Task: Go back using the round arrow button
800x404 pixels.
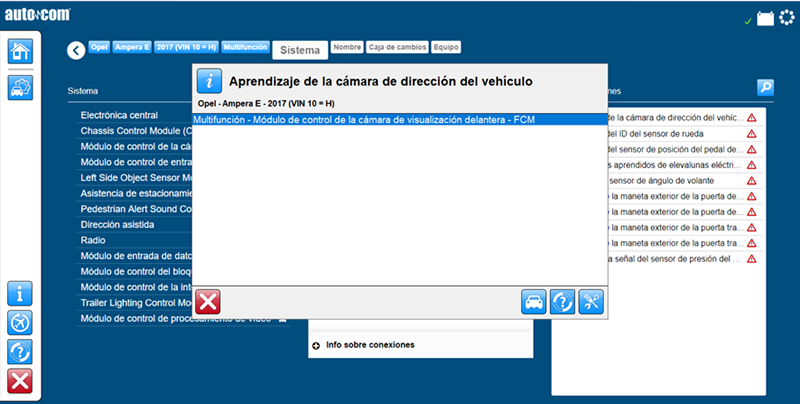Action: tap(76, 50)
